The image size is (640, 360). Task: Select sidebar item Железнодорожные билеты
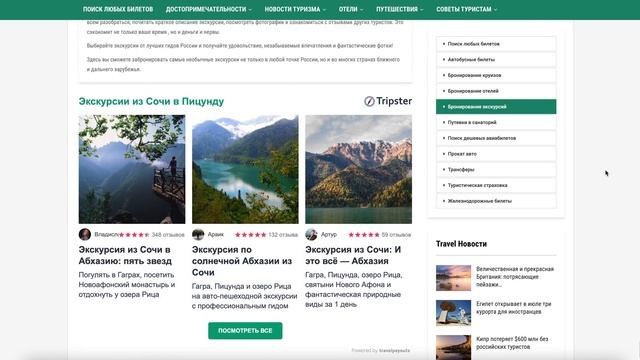click(496, 201)
